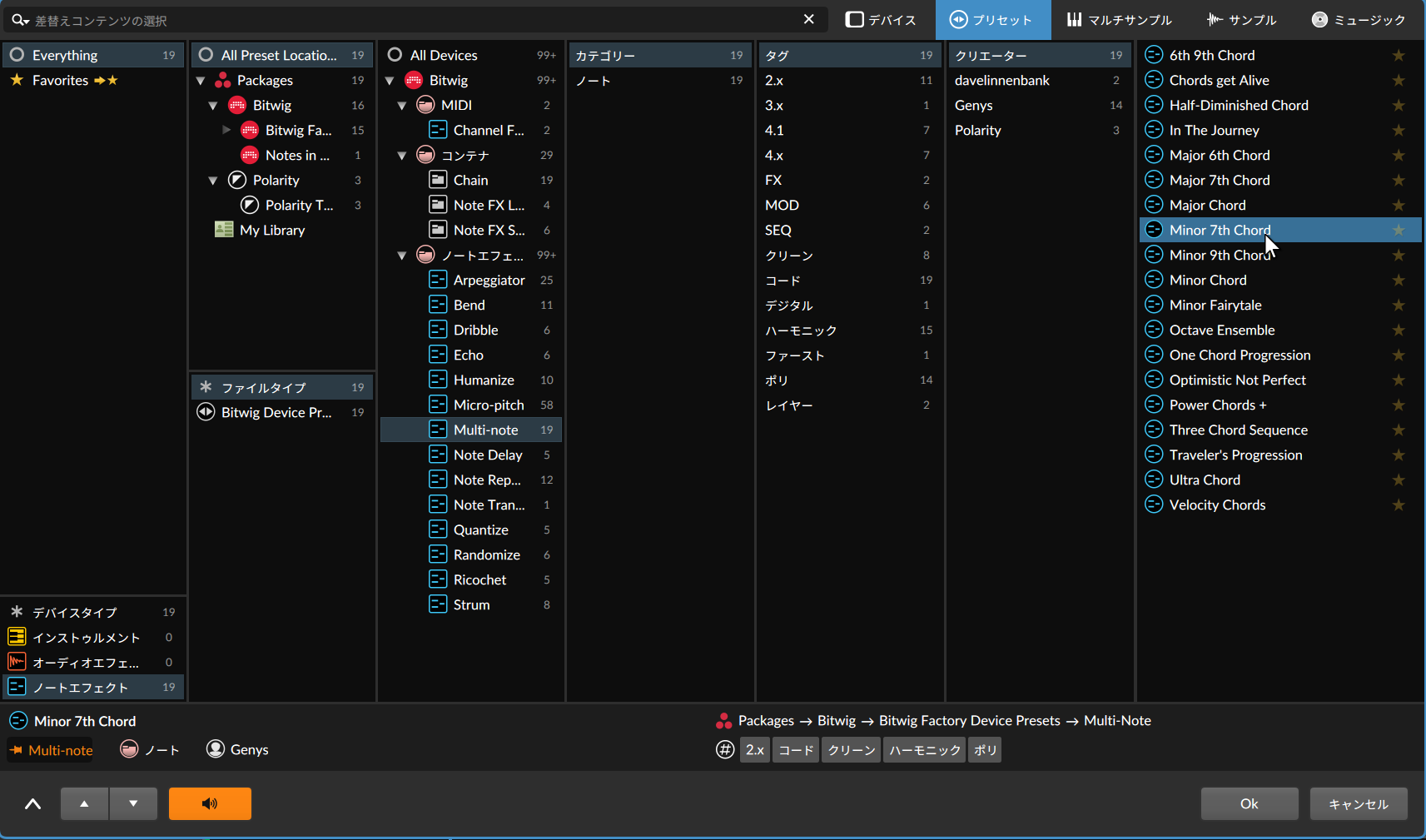Collapse the MIDI device folder
This screenshot has height=840, width=1426.
pyautogui.click(x=402, y=106)
